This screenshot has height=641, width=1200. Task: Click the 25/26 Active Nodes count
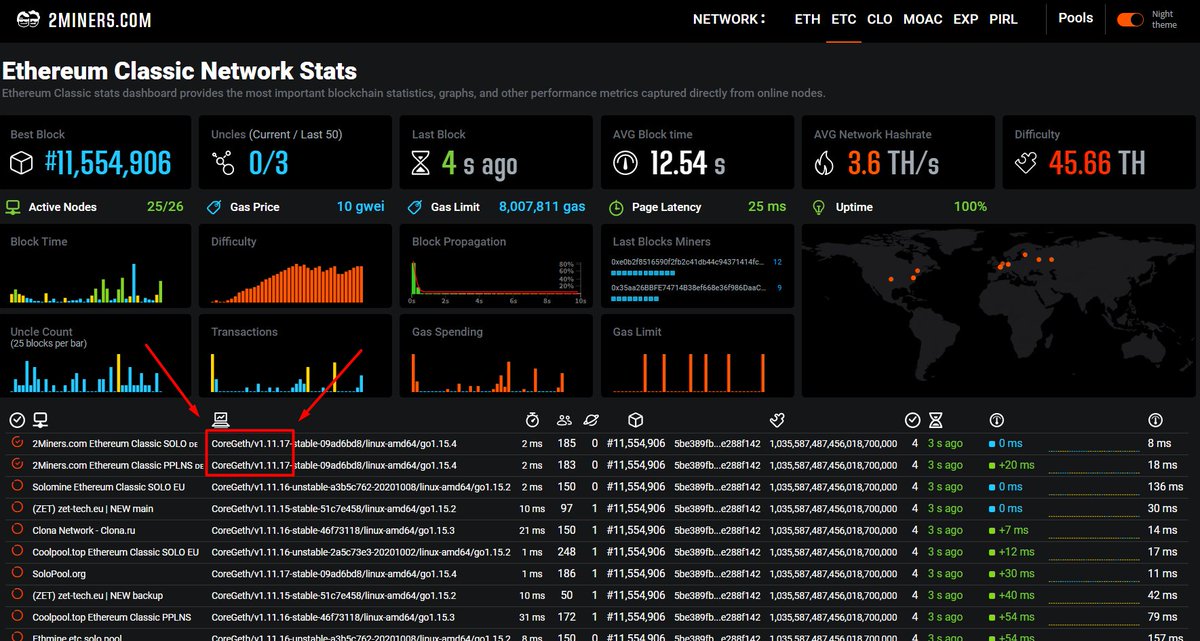pos(165,207)
